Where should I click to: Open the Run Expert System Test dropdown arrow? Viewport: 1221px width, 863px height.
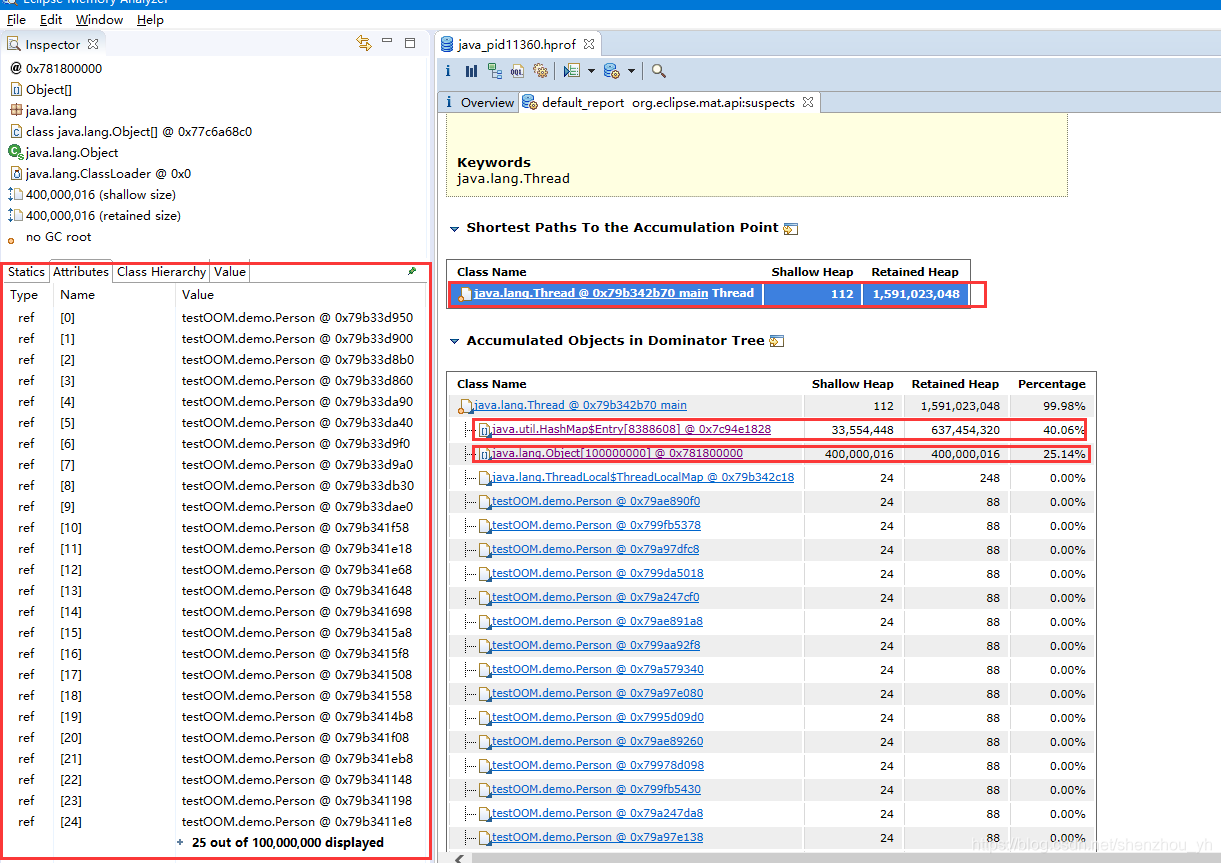coord(591,71)
